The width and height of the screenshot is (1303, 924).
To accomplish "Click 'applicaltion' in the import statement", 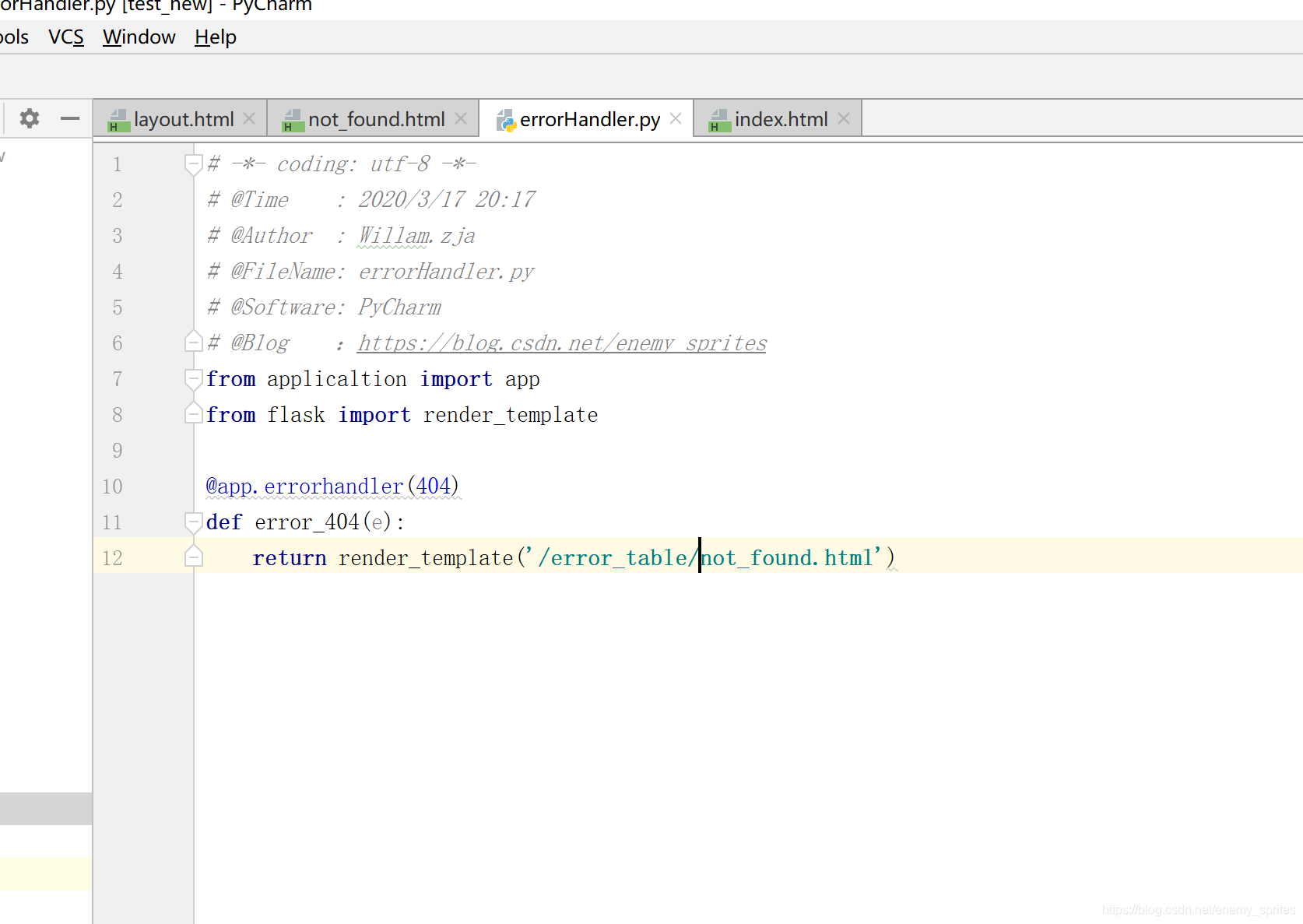I will 337,379.
